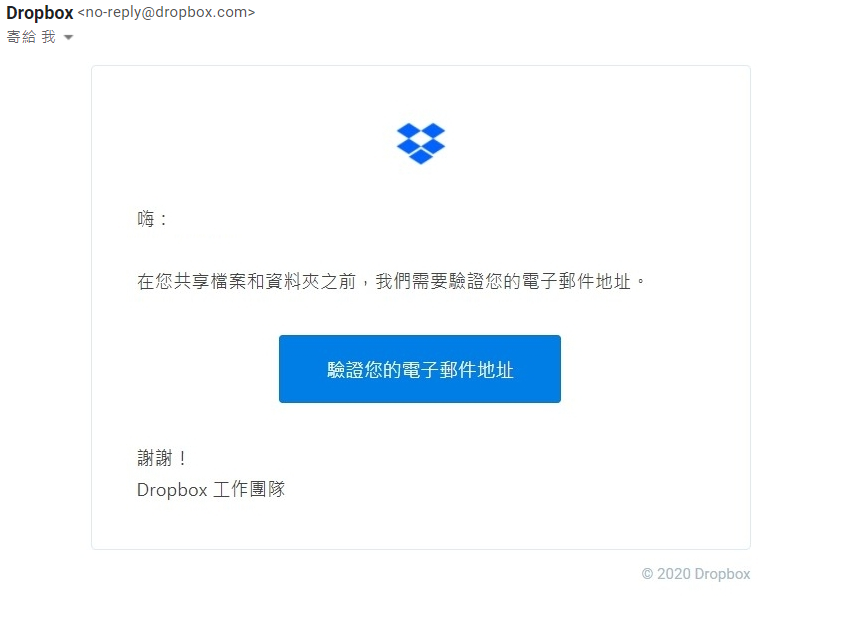Screen dimensions: 859x627
Task: Click 2020 in the footer
Action: [674, 574]
